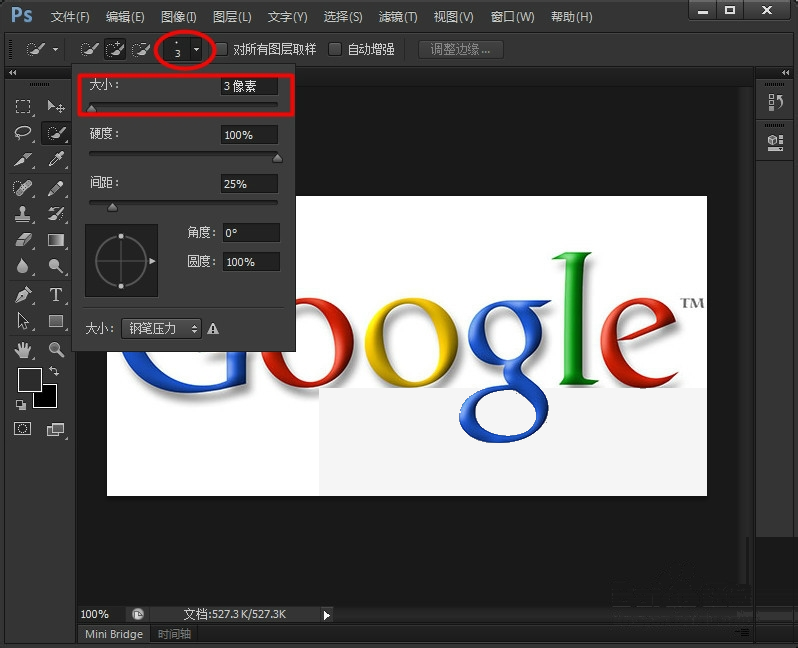798x648 pixels.
Task: Pick the Clone Stamp tool
Action: click(22, 213)
